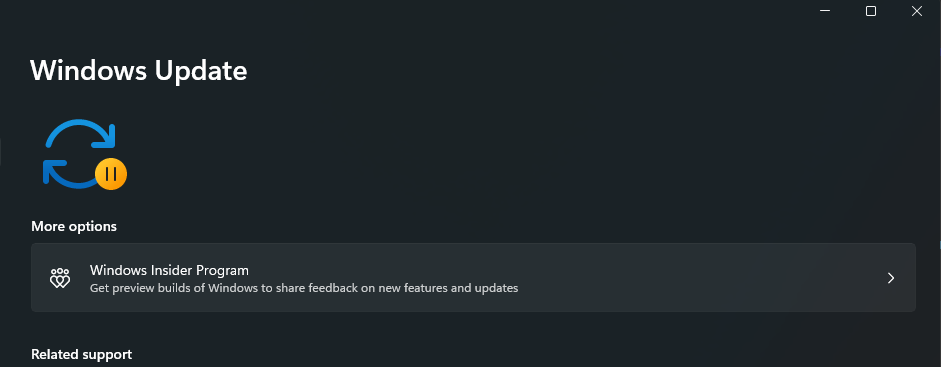Click the Windows Insider Program hearts-people icon
The image size is (941, 367).
[x=60, y=278]
